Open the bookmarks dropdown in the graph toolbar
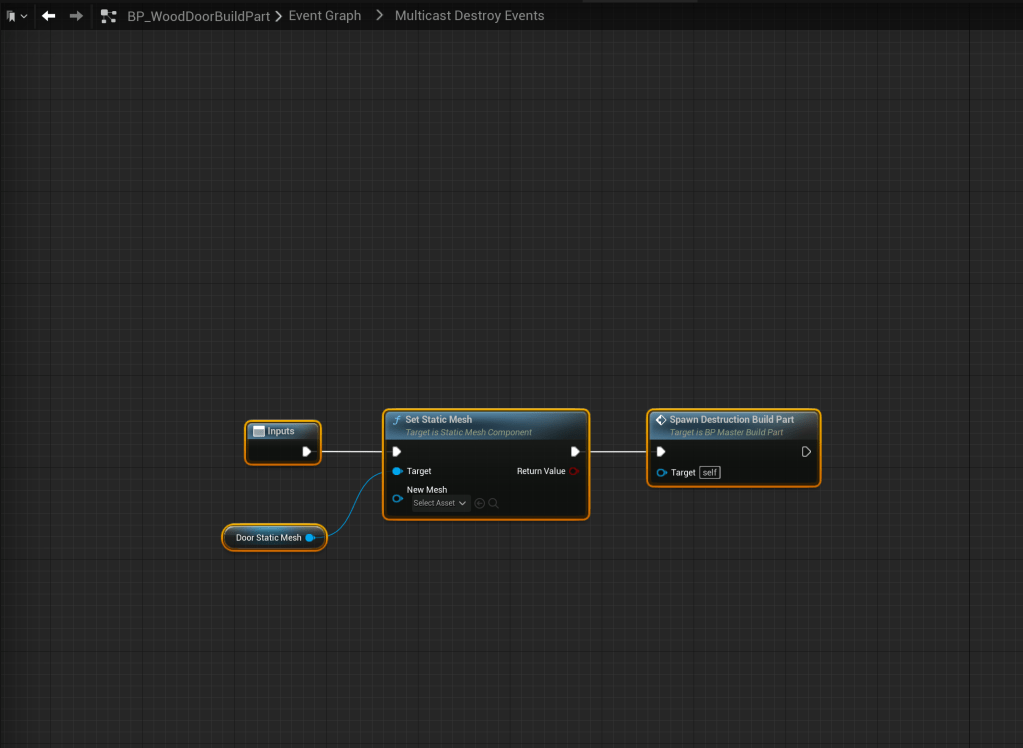Viewport: 1023px width, 748px height. [x=16, y=16]
